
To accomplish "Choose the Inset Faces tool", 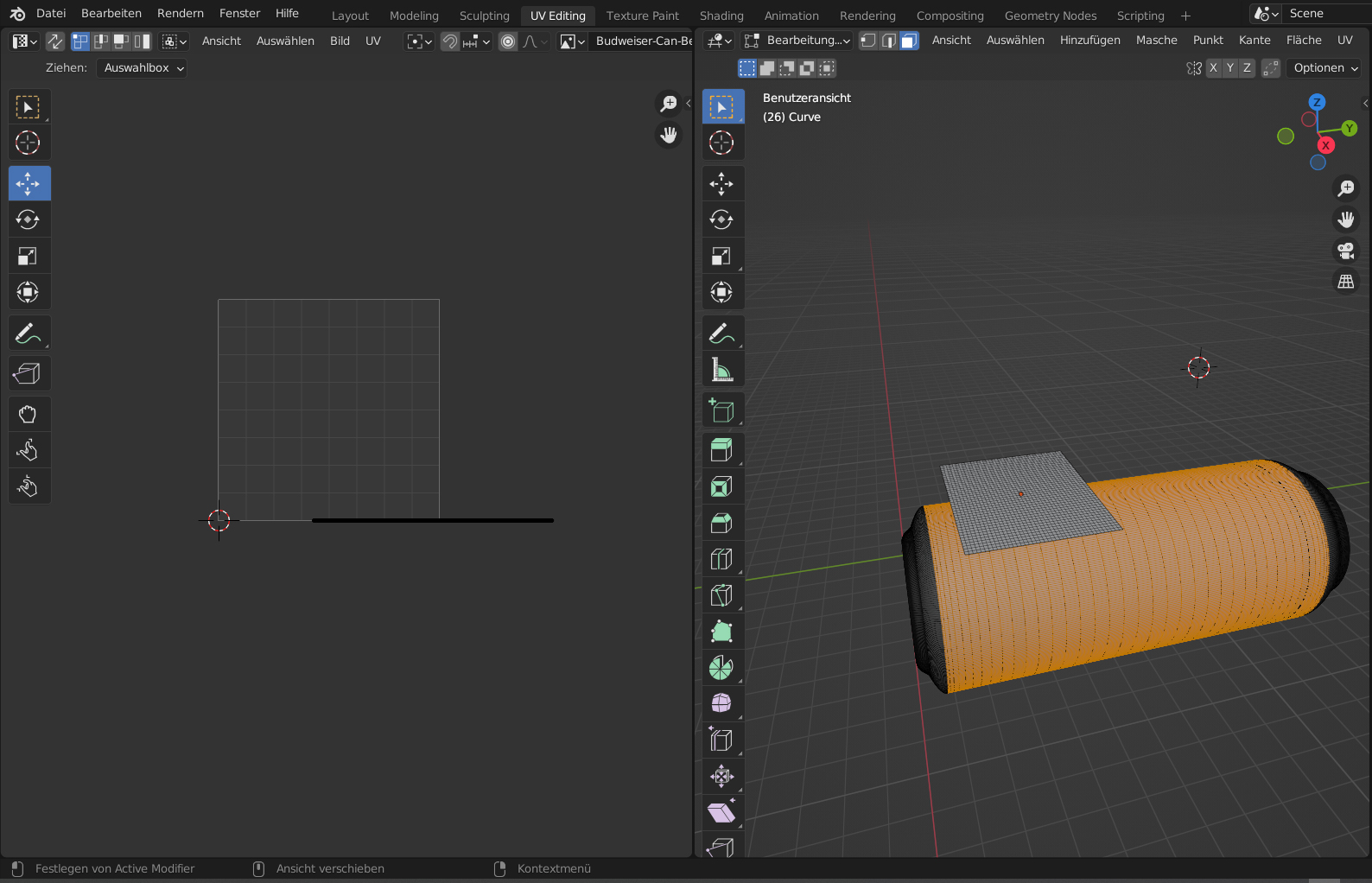I will pyautogui.click(x=721, y=486).
